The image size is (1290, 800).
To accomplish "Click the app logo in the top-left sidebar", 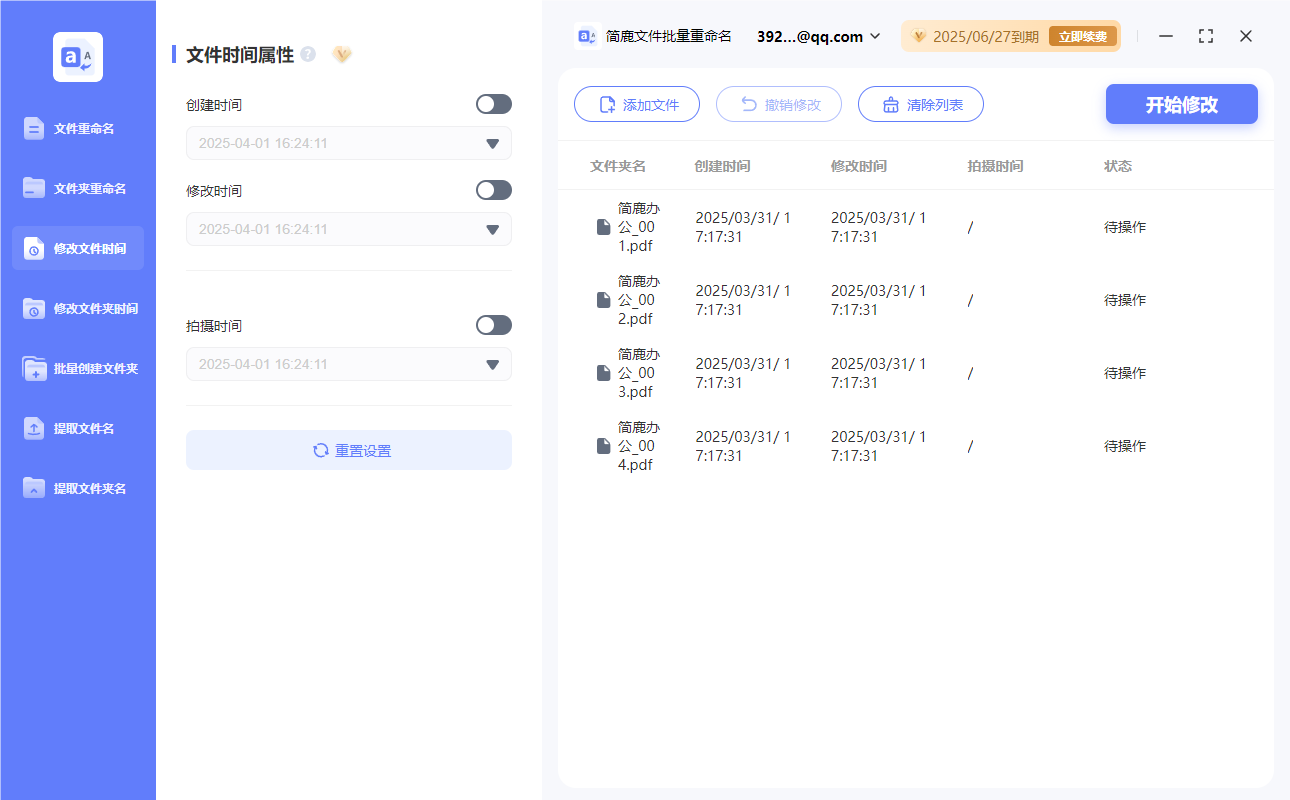I will (77, 57).
